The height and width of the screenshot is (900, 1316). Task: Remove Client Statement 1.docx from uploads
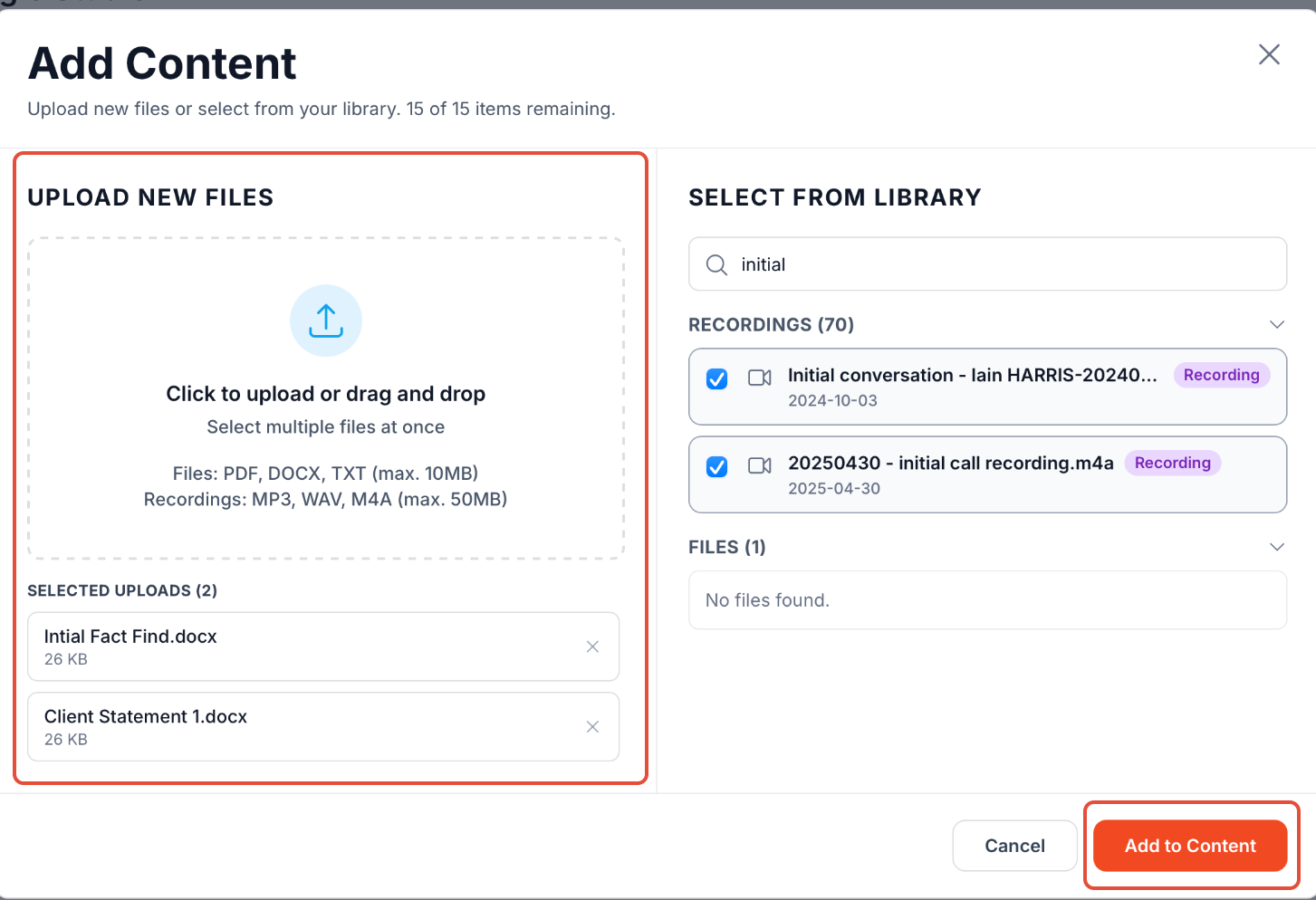[x=592, y=727]
